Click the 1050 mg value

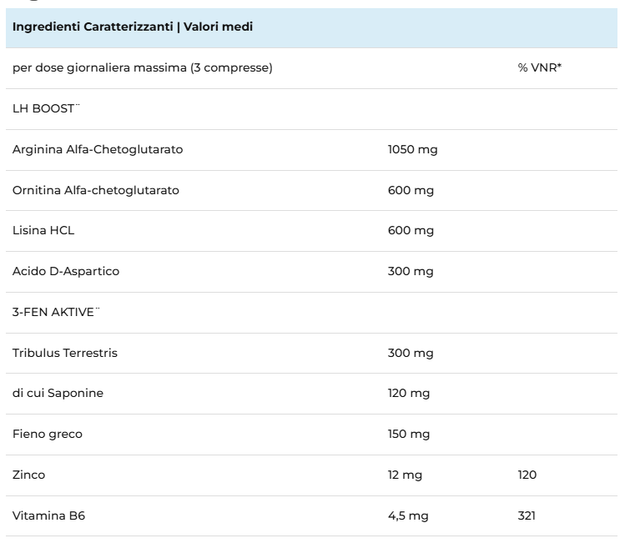(x=412, y=149)
